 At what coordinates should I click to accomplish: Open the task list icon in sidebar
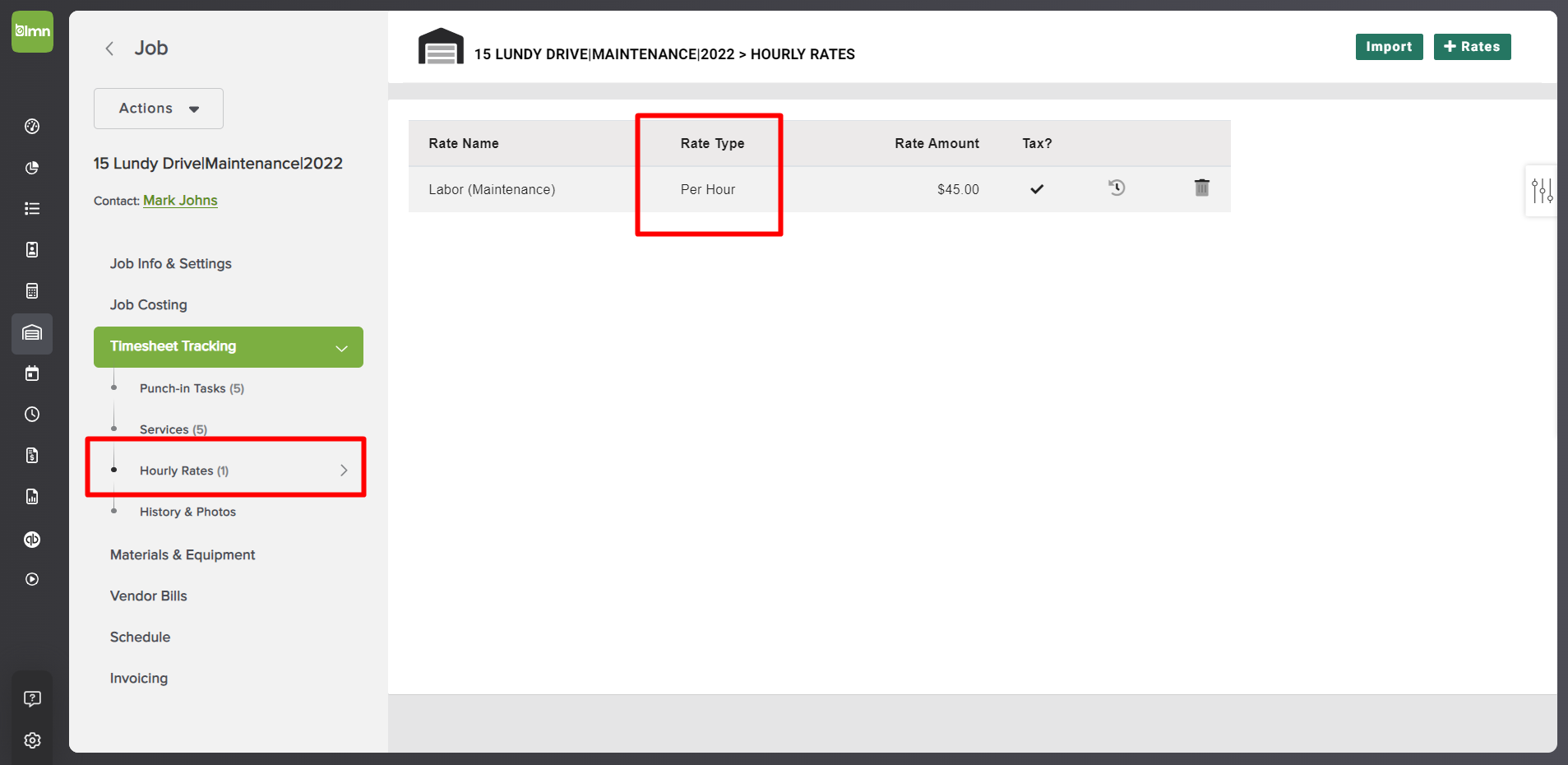(31, 208)
